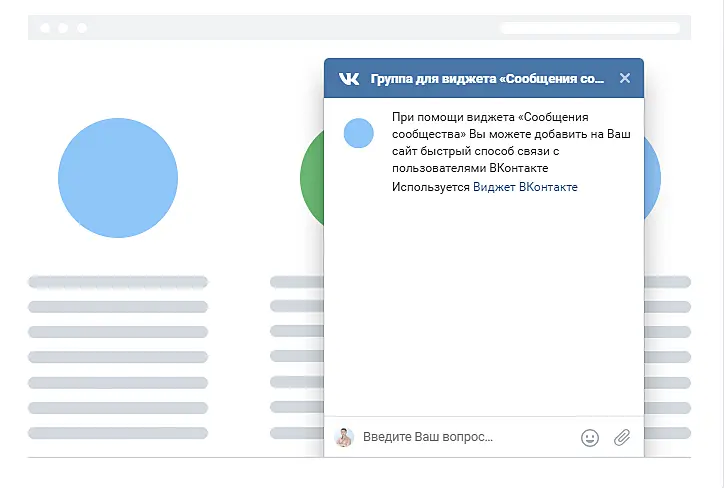
Task: Close the community messages widget
Action: point(625,78)
